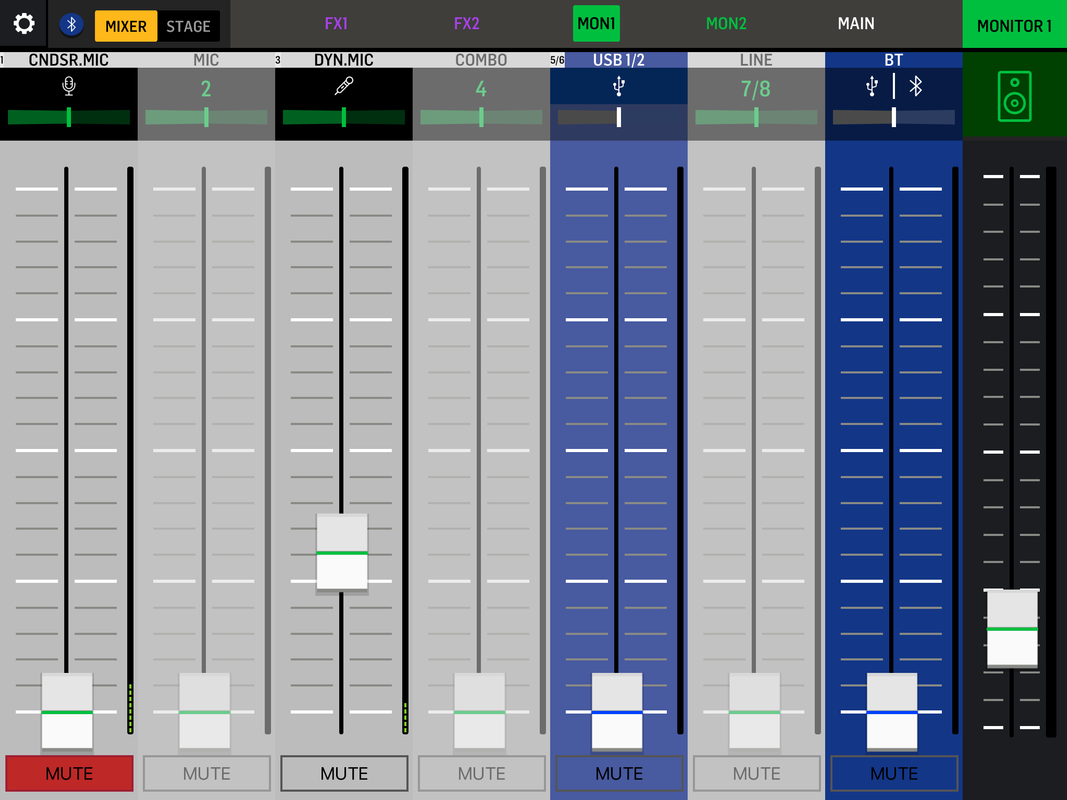Click the DYN.MIC pan slider
The height and width of the screenshot is (800, 1067).
tap(344, 117)
